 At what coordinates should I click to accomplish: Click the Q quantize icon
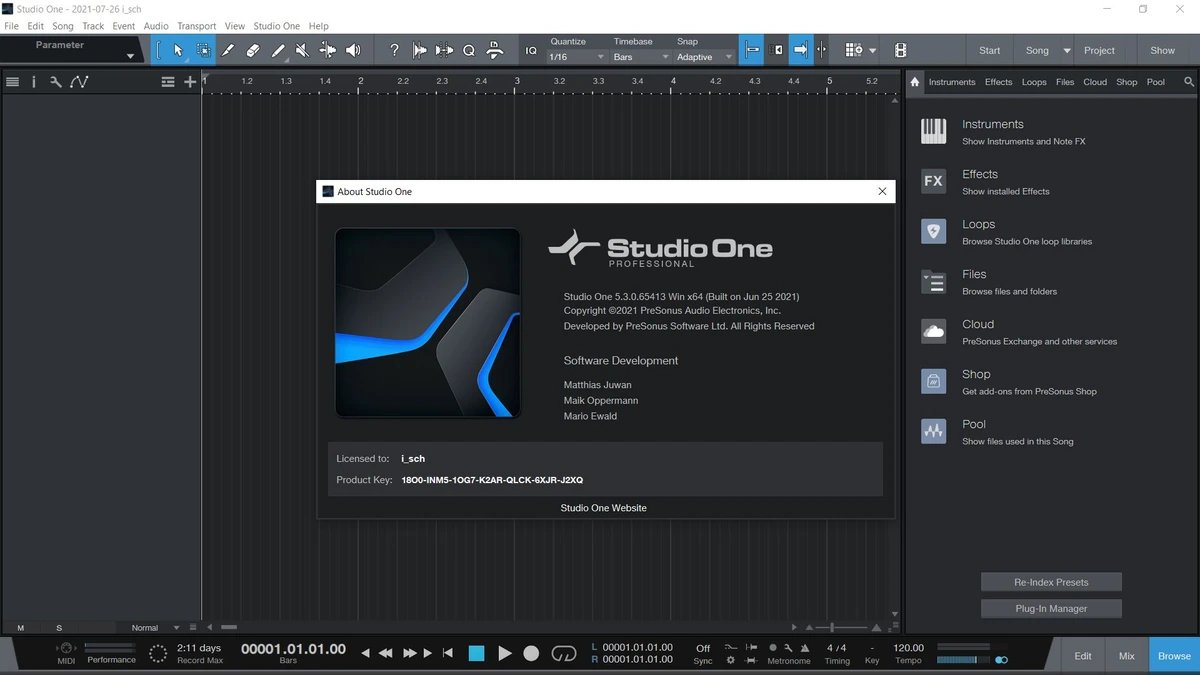(x=469, y=50)
